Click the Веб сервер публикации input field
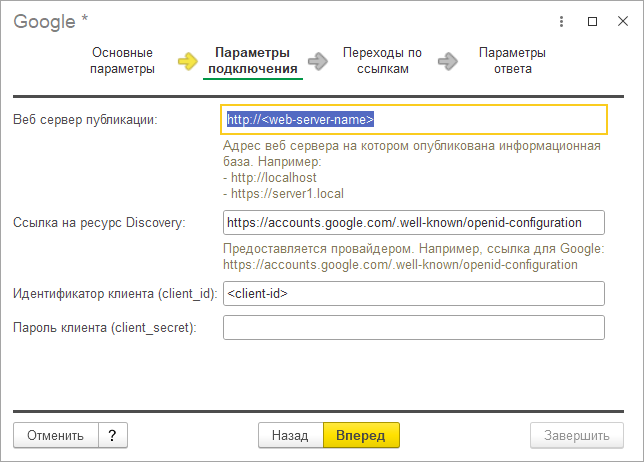644x462 pixels. pyautogui.click(x=414, y=120)
